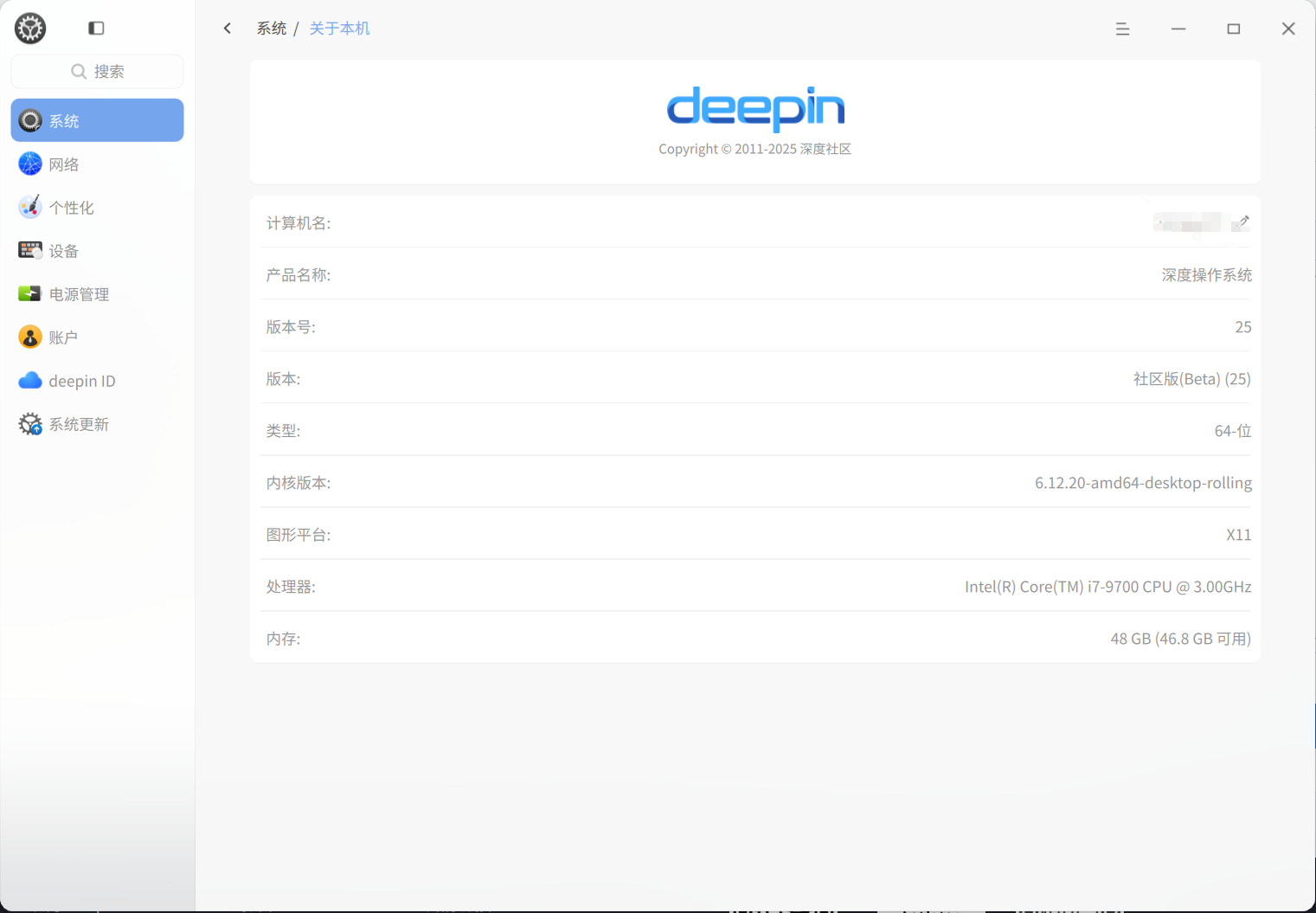The width and height of the screenshot is (1316, 913).
Task: Click the Intel Core i7-9700 processor text
Action: (1107, 587)
